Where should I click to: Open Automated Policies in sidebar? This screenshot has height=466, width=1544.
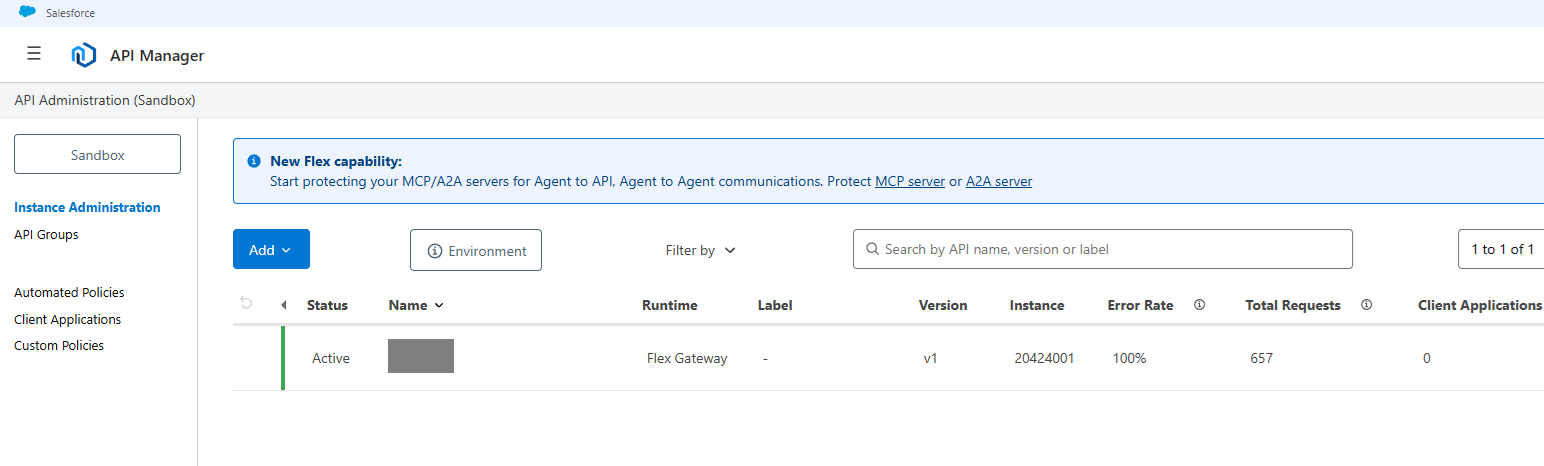[69, 293]
